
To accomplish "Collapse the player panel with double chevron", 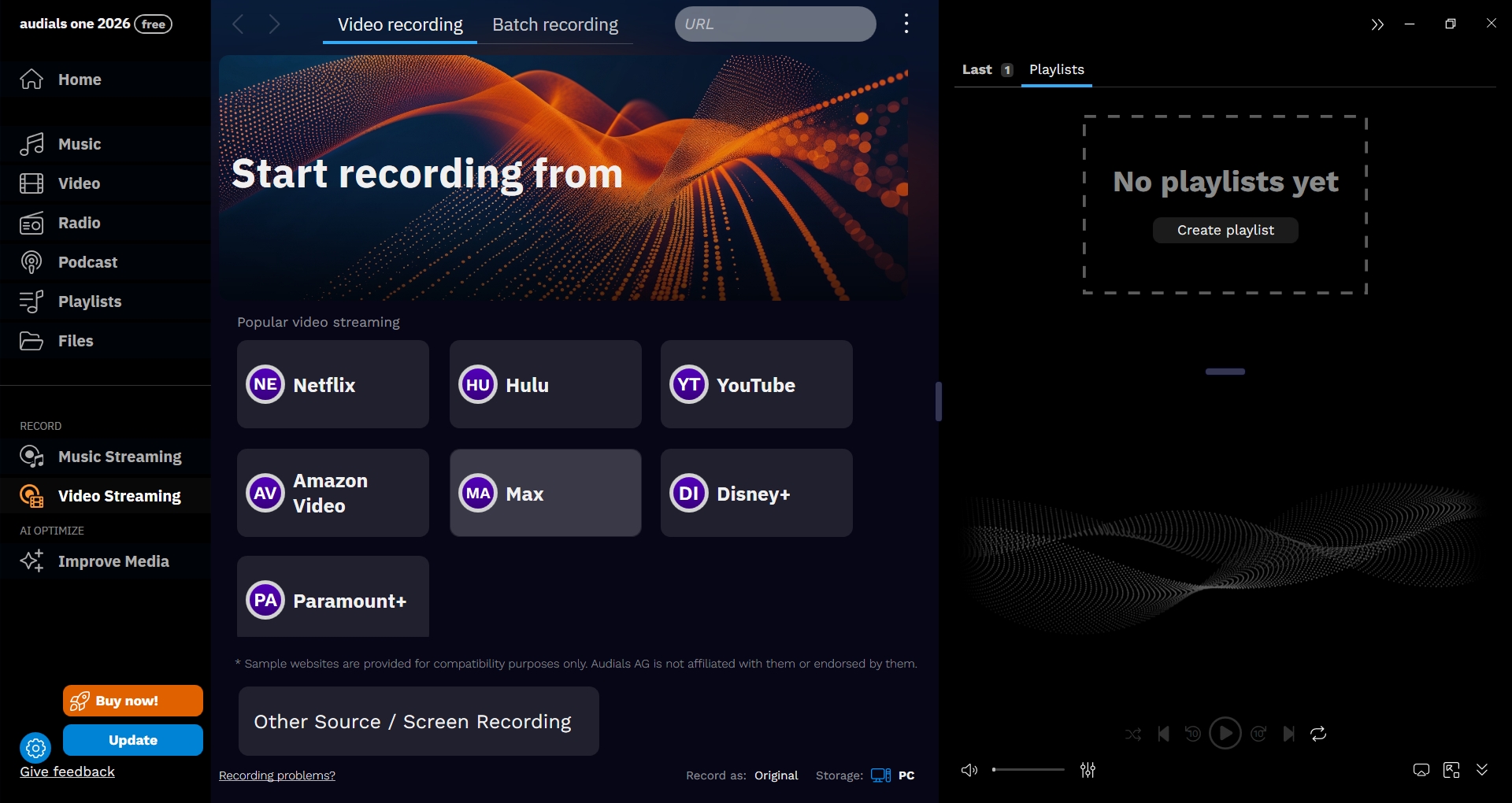I will (1378, 24).
